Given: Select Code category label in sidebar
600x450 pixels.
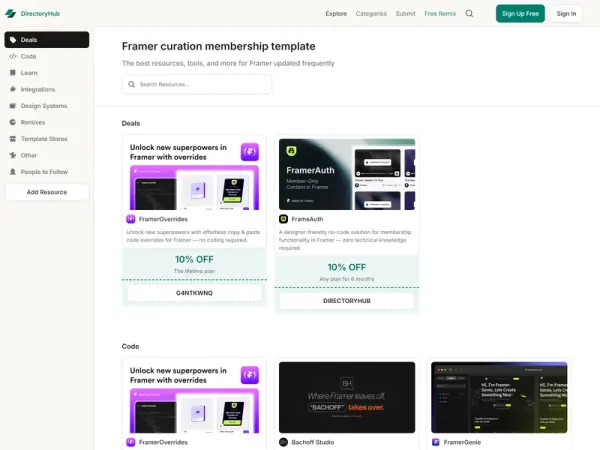Looking at the screenshot, I should click(28, 56).
